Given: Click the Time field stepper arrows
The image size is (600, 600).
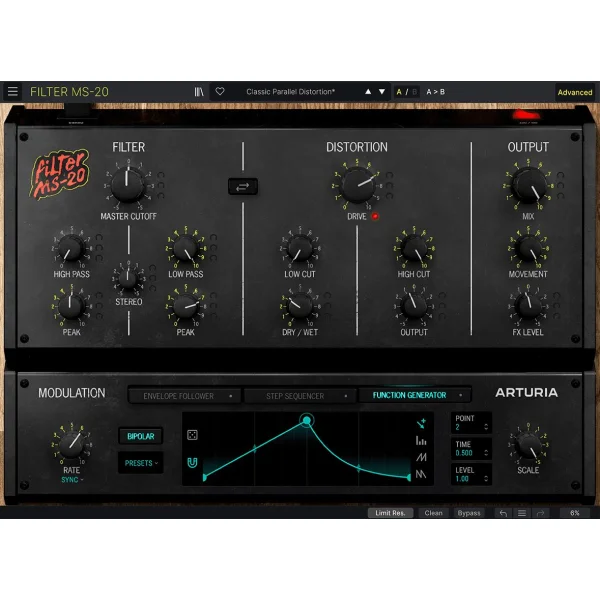Looking at the screenshot, I should 486,453.
